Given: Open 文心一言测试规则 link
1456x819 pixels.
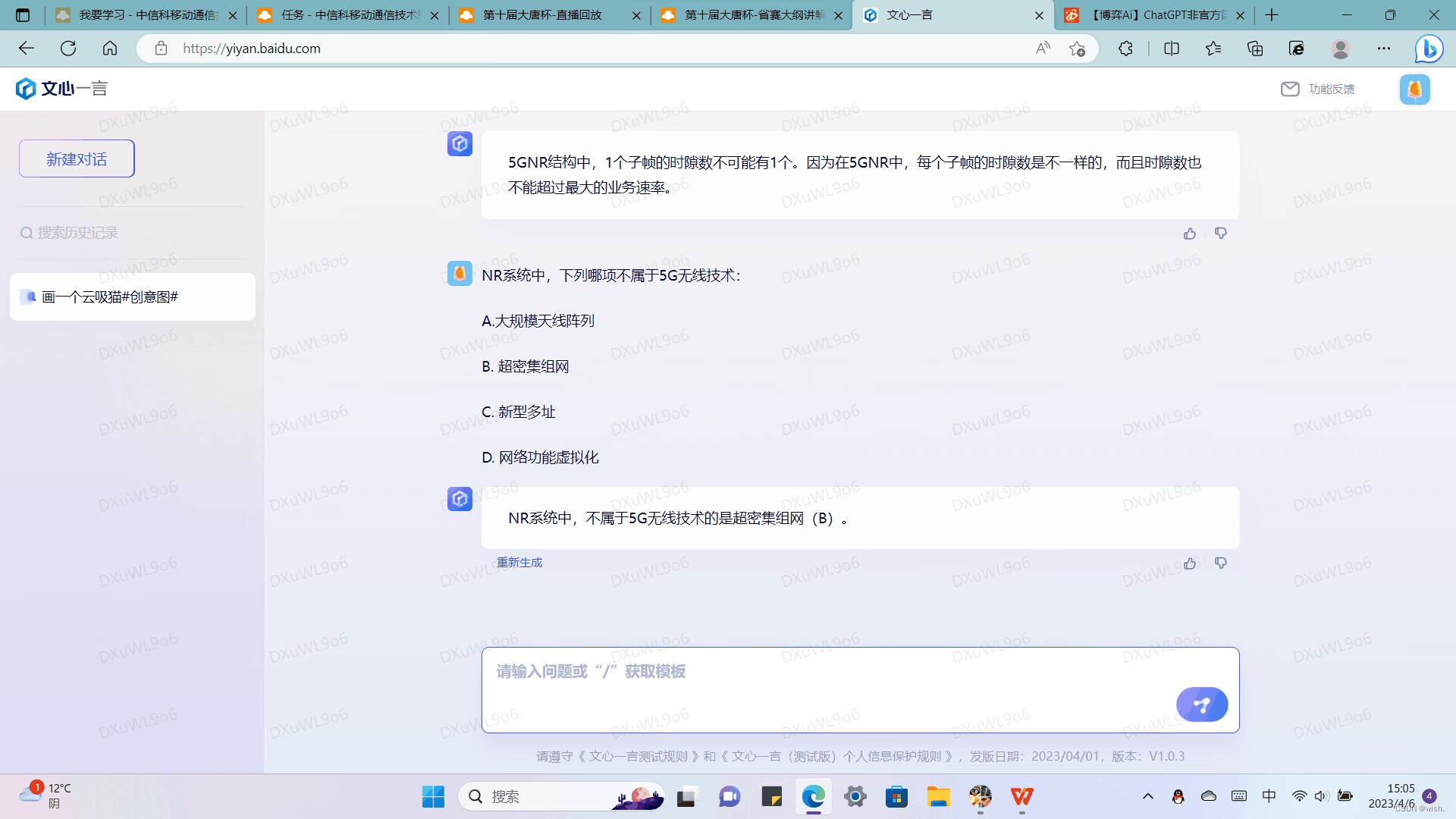Looking at the screenshot, I should (x=638, y=756).
